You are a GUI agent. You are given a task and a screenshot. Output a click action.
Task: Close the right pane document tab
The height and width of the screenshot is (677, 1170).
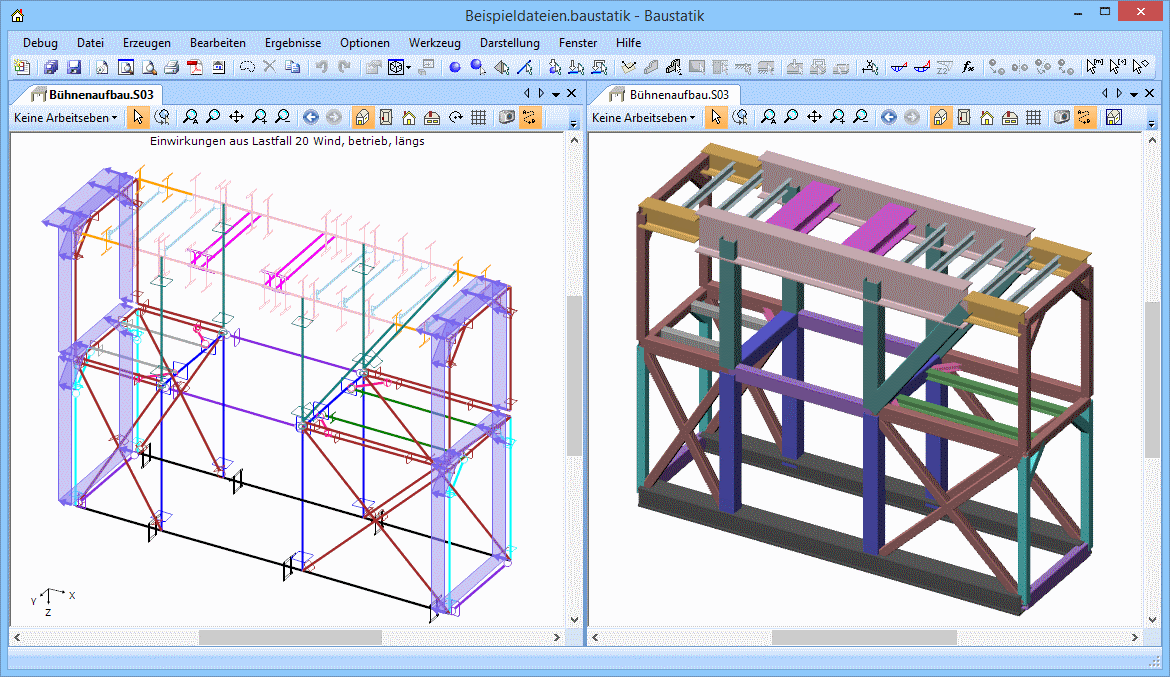(1150, 93)
